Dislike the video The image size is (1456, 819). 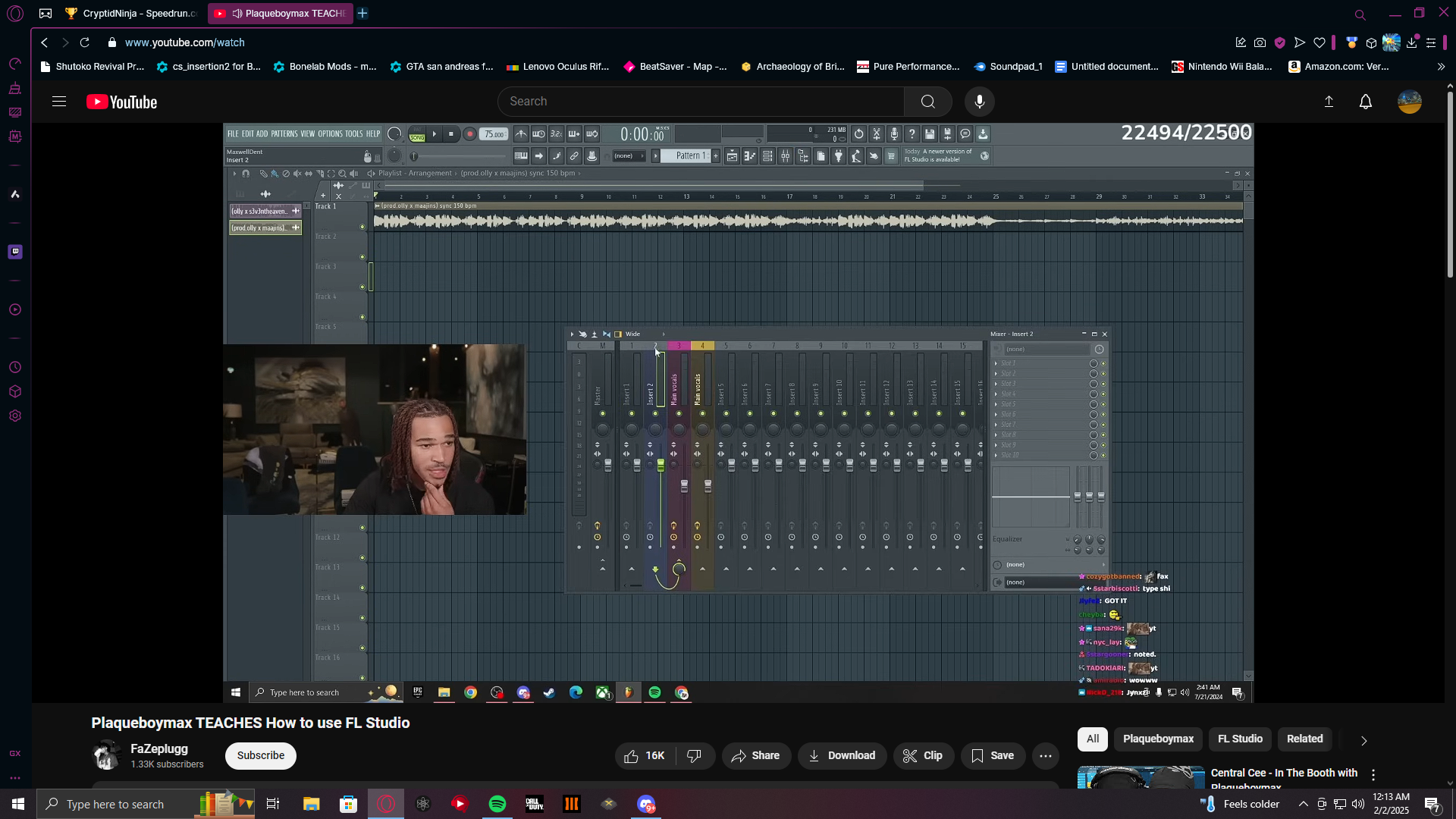pyautogui.click(x=694, y=755)
